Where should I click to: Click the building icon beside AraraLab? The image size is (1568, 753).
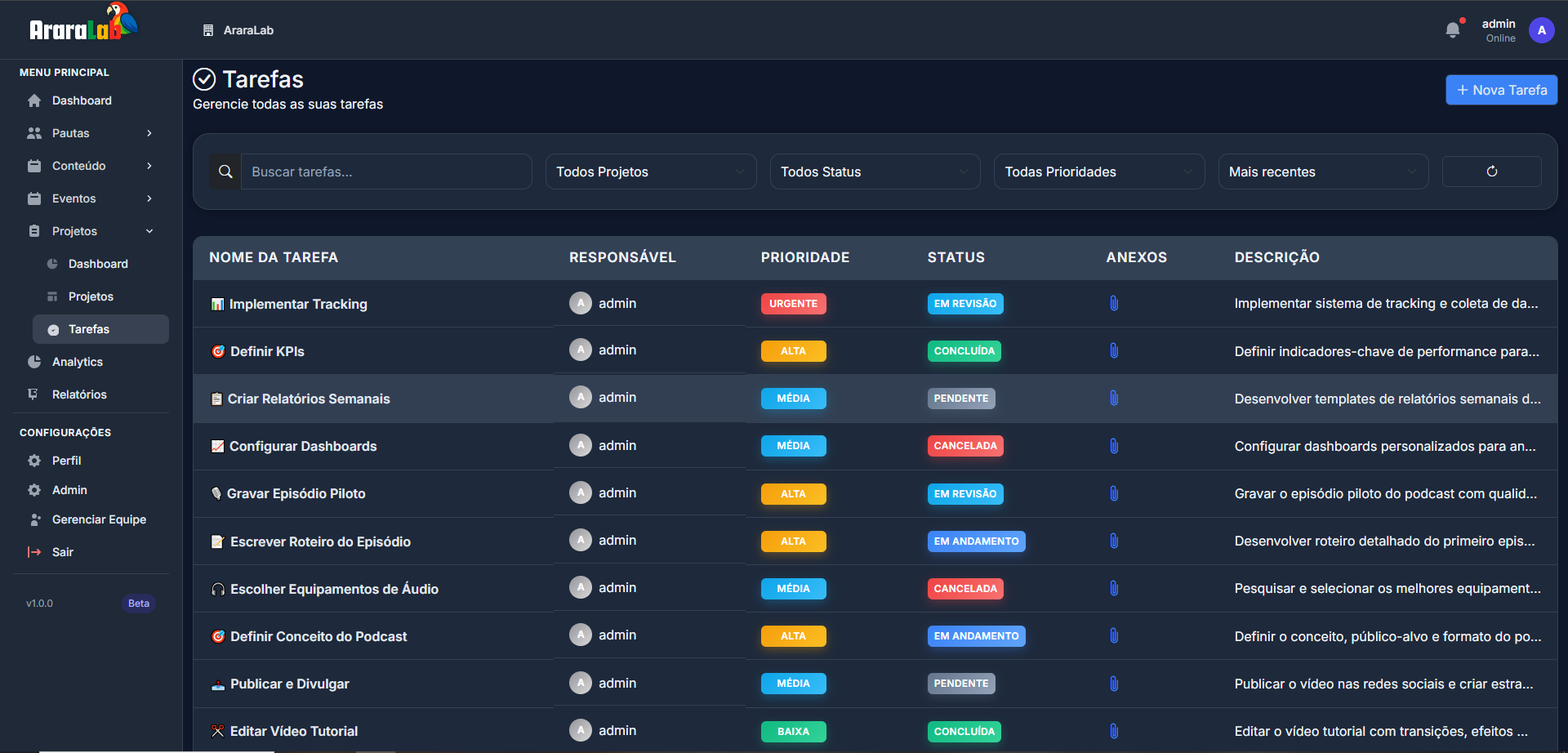(208, 30)
